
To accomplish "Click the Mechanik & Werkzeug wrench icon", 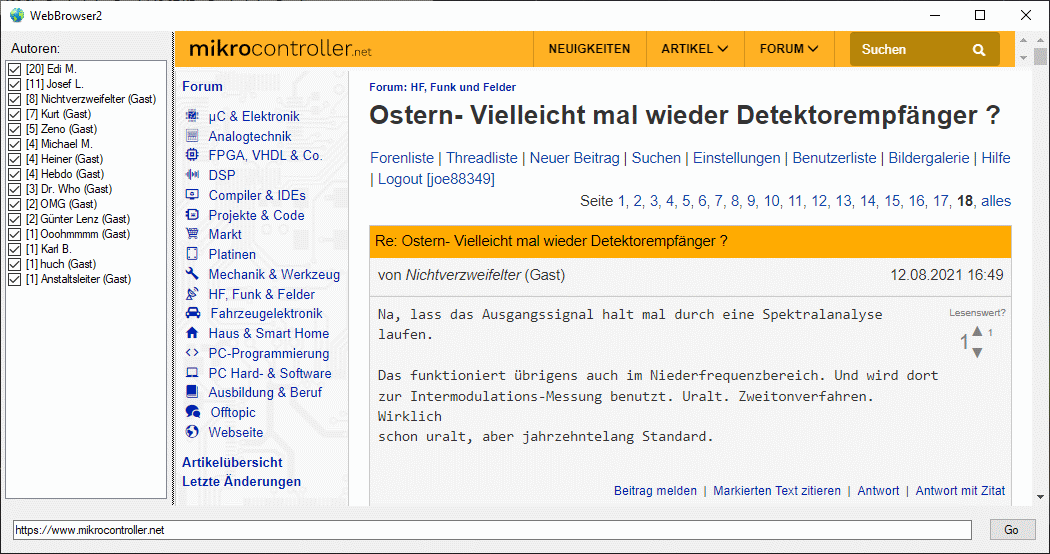I will click(x=192, y=274).
